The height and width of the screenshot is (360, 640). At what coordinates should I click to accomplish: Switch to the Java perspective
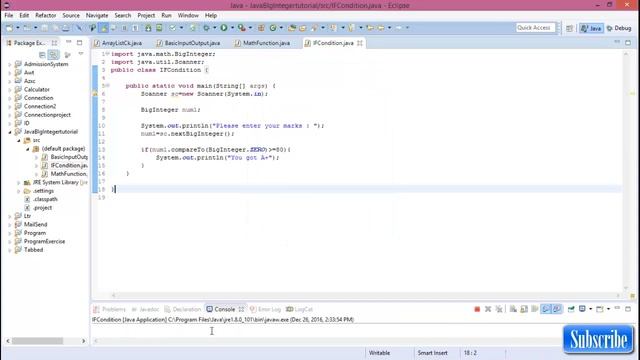click(591, 28)
